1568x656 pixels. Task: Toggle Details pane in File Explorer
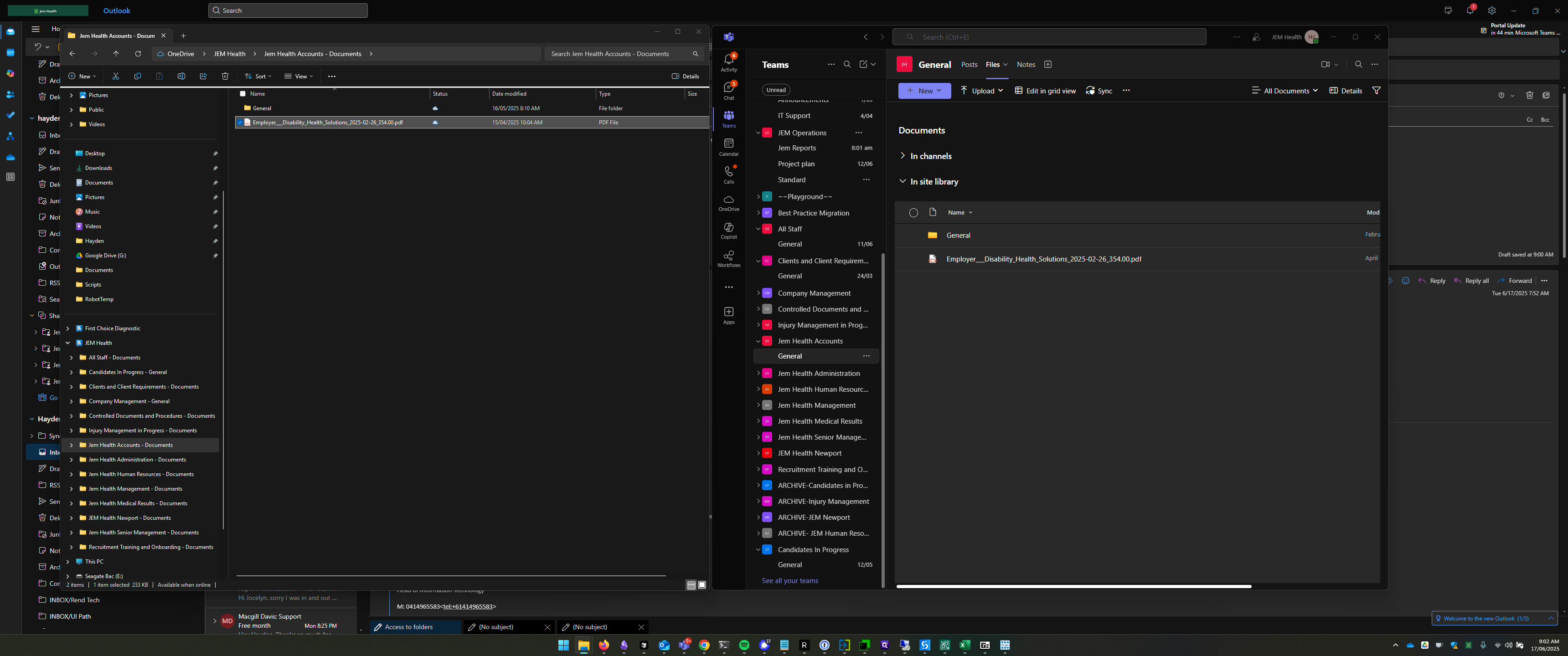pos(686,76)
